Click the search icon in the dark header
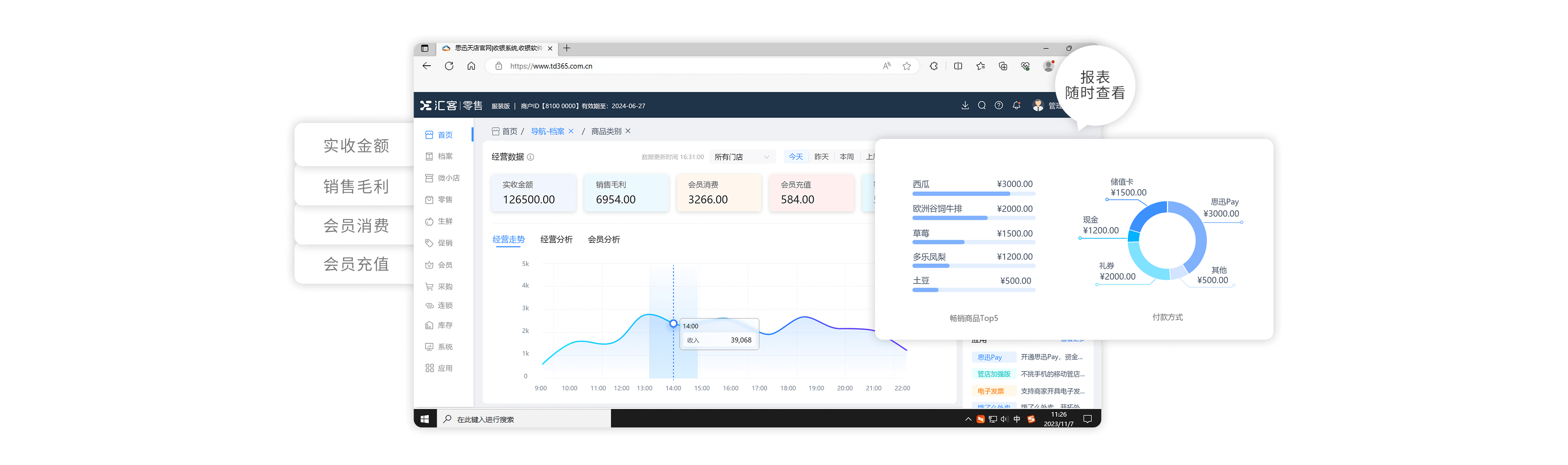This screenshot has width=1568, height=465. tap(982, 105)
